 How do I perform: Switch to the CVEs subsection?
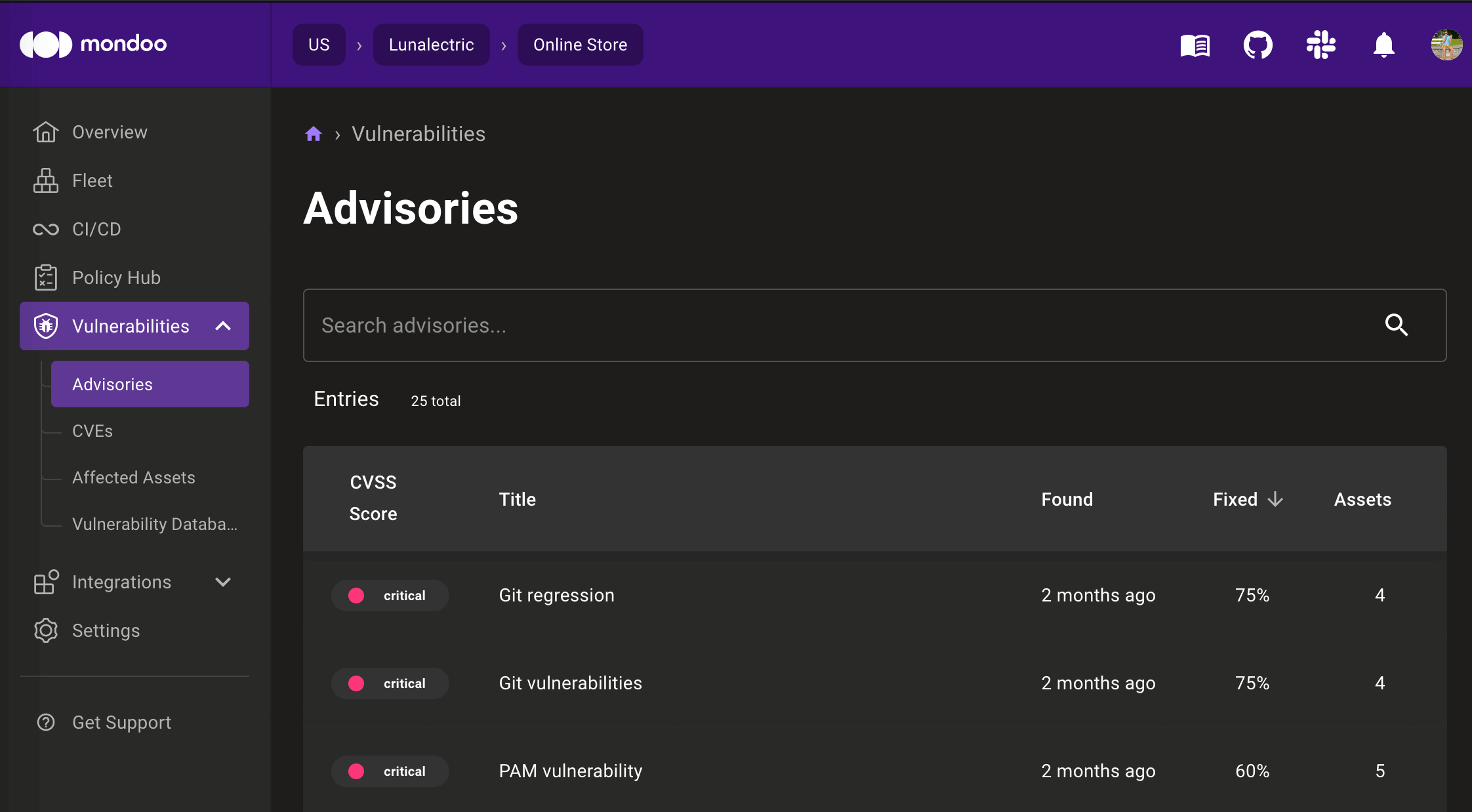[92, 431]
